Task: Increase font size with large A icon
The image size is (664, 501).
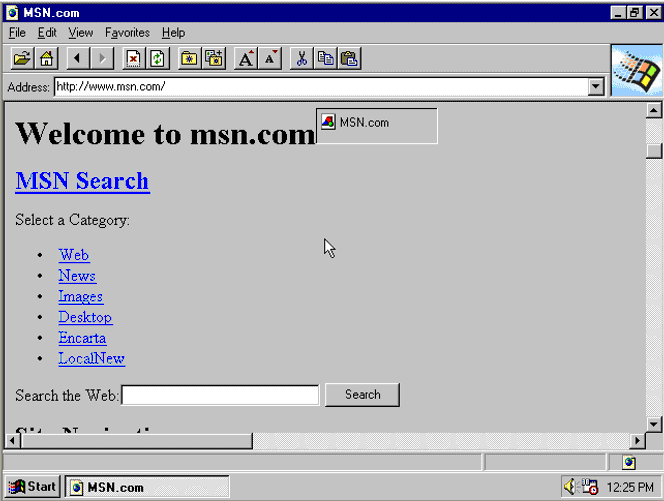Action: coord(246,58)
